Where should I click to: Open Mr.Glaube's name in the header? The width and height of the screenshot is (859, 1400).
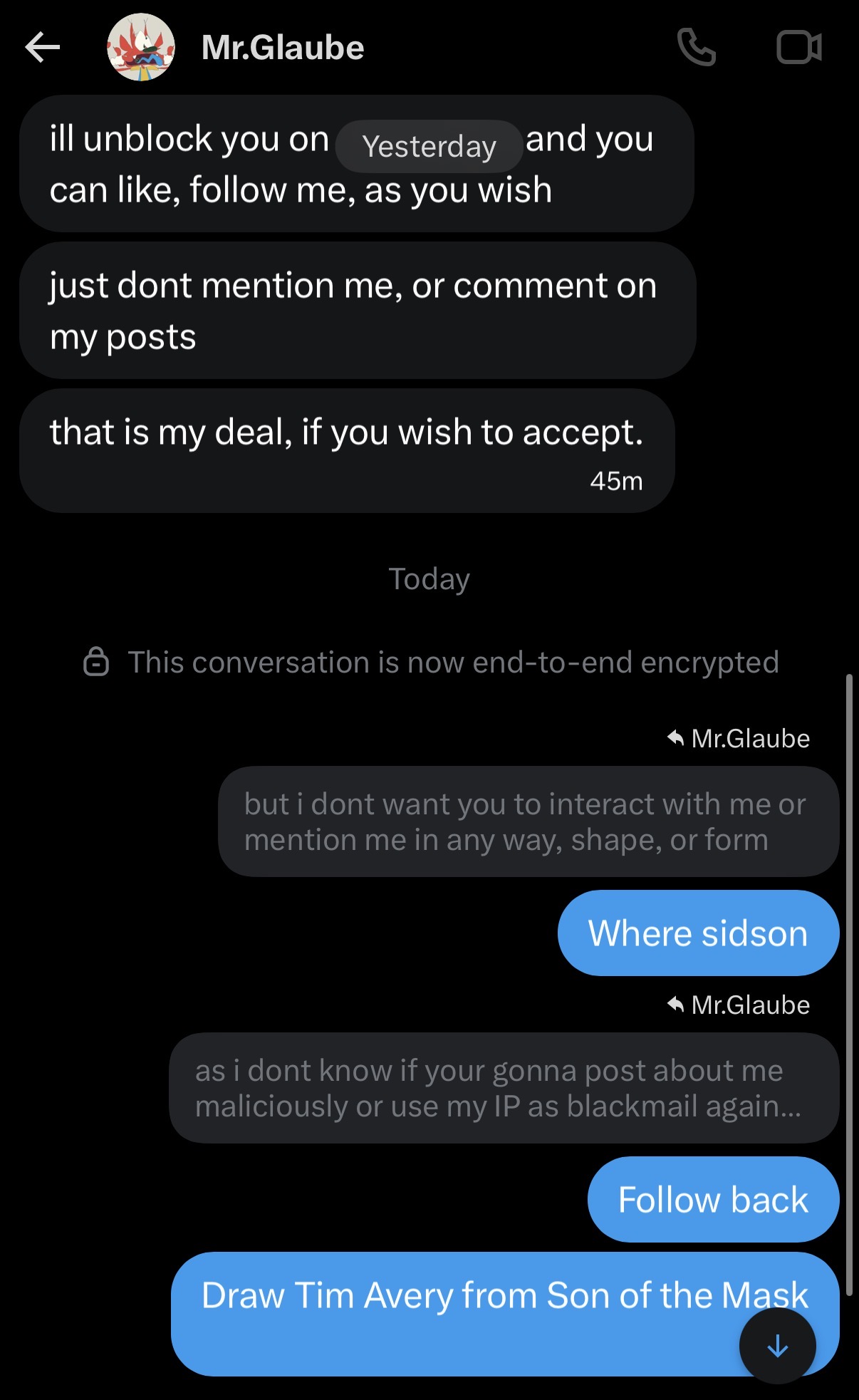tap(283, 48)
